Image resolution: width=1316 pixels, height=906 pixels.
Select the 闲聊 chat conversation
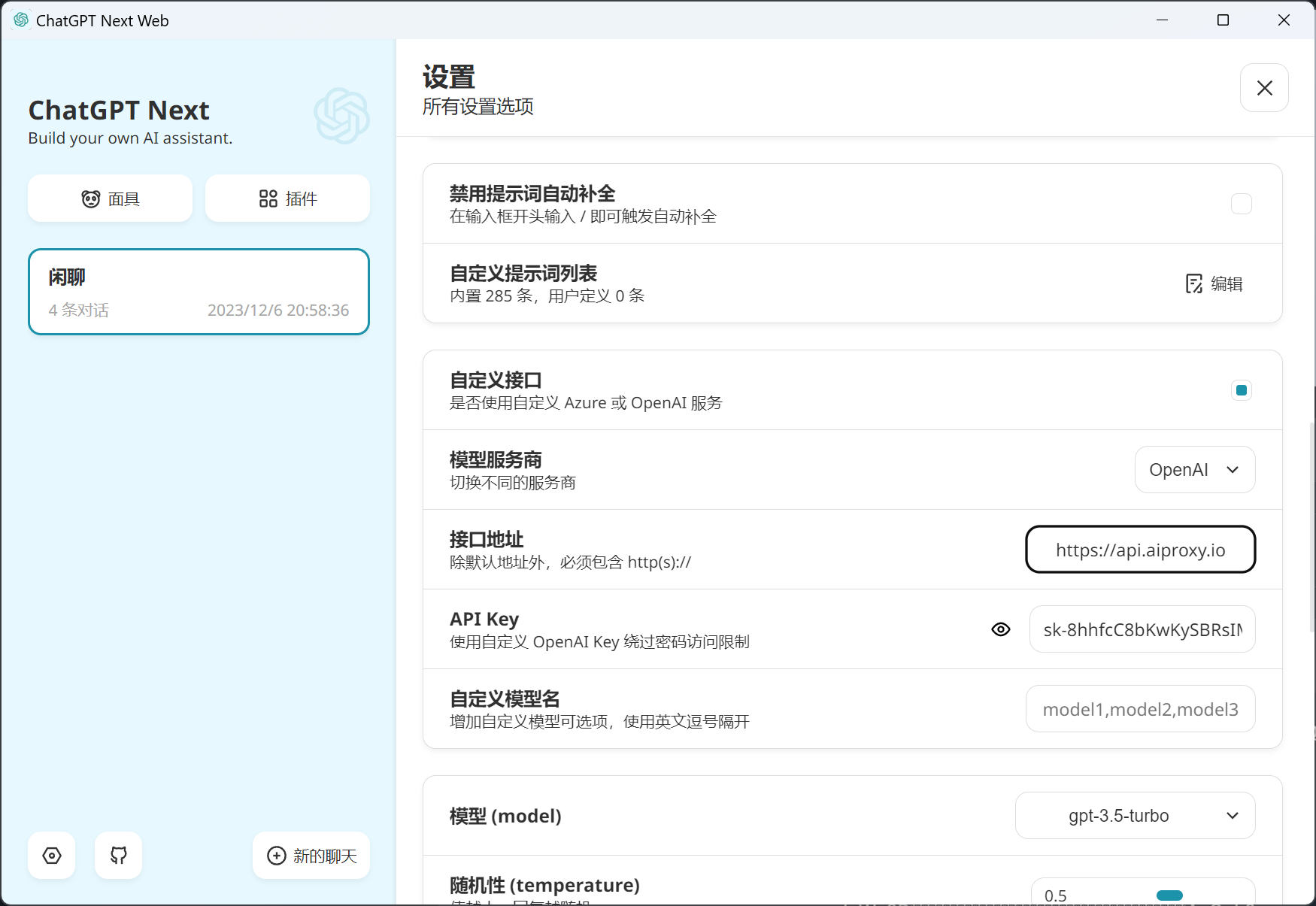pyautogui.click(x=199, y=292)
